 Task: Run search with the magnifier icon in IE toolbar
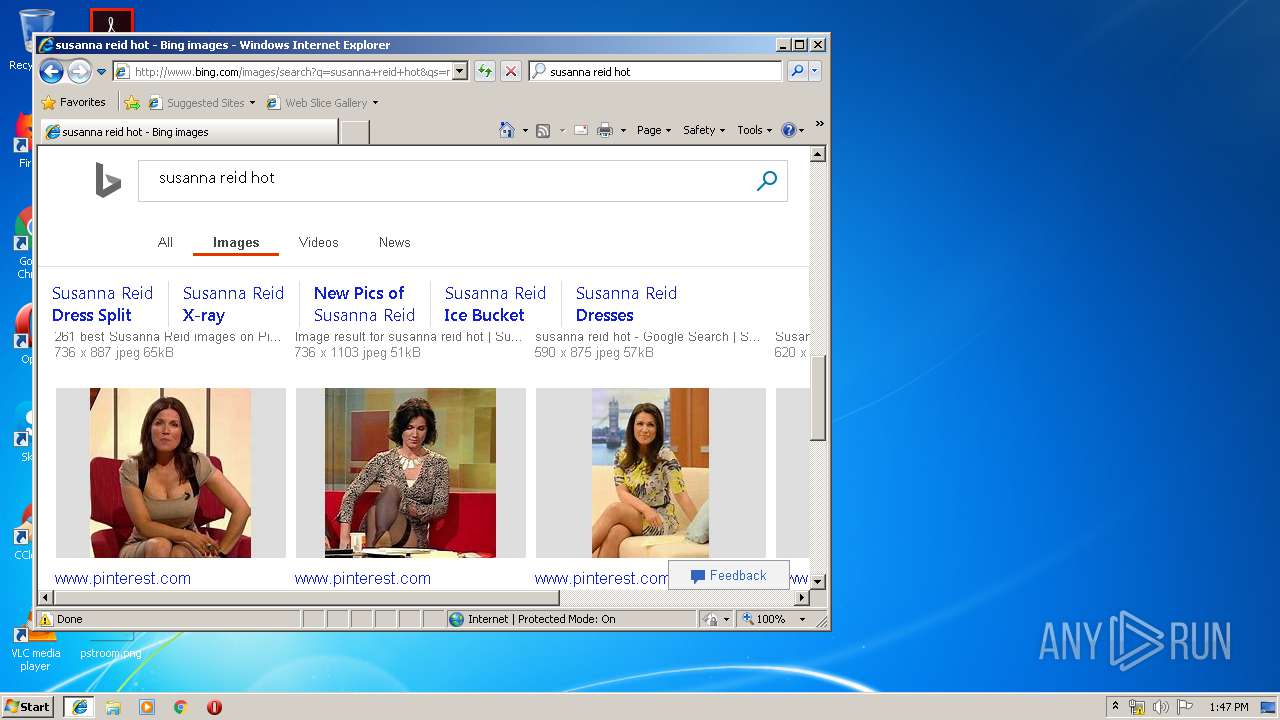click(x=797, y=71)
